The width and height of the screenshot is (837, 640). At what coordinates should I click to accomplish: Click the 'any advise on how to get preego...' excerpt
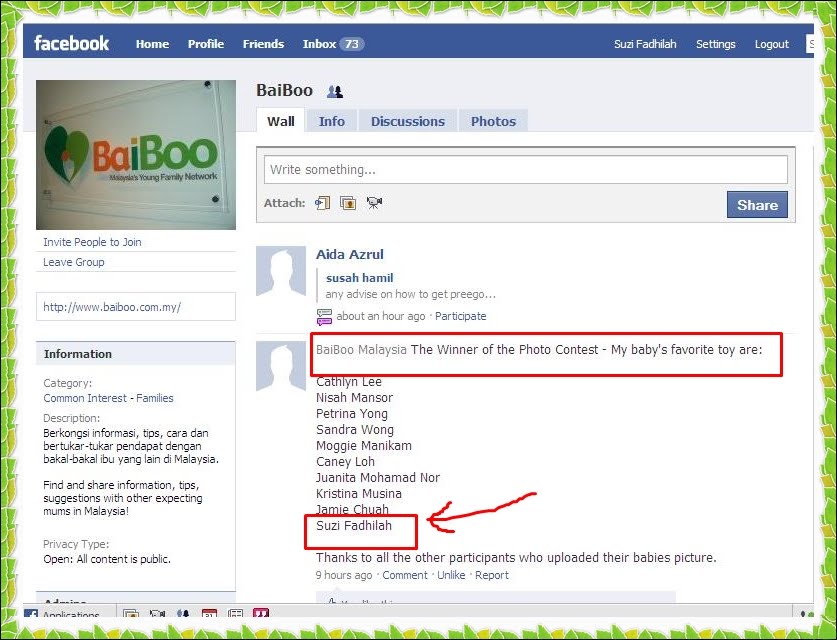pyautogui.click(x=410, y=294)
